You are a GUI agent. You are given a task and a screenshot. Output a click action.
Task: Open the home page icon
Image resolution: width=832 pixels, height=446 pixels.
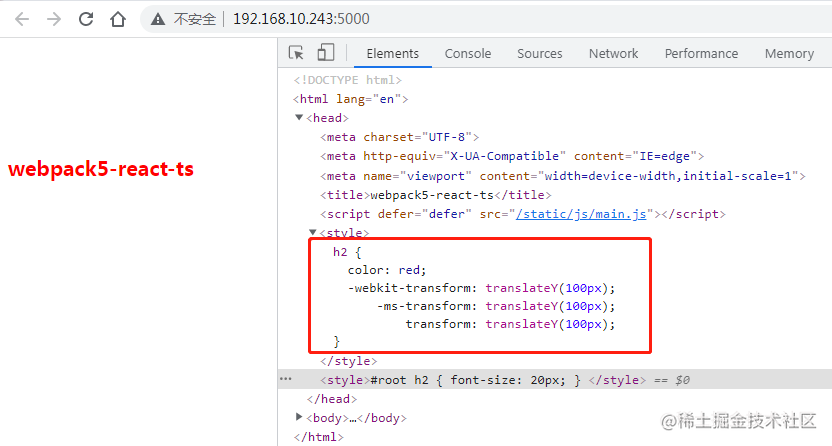pos(118,19)
